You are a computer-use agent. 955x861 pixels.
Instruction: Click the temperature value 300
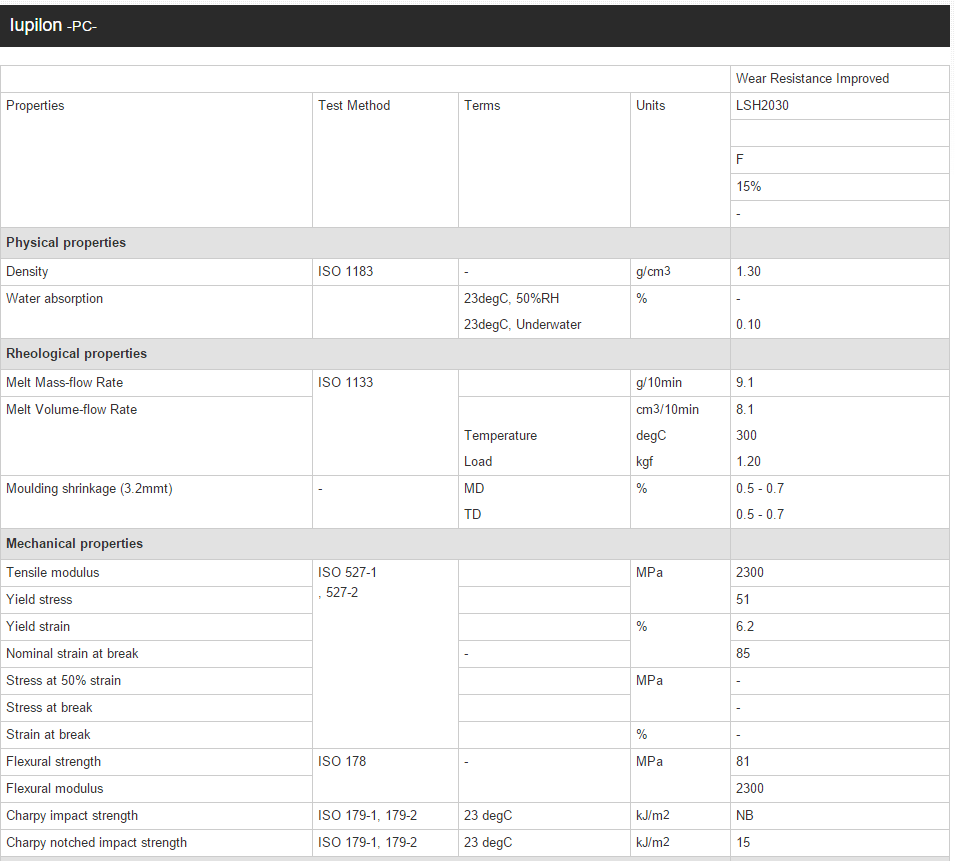(746, 435)
